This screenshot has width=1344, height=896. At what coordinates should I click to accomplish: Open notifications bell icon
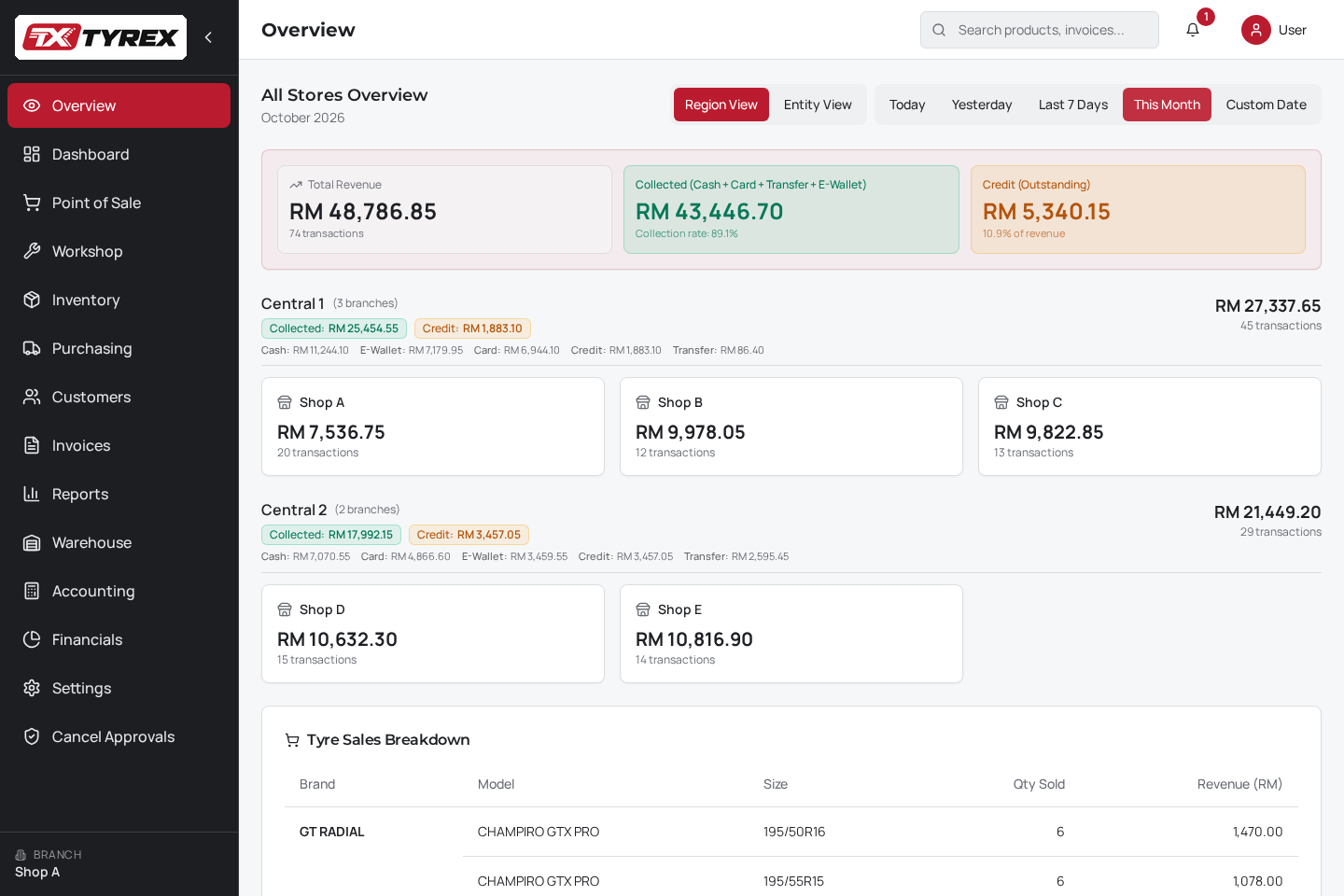(1193, 30)
